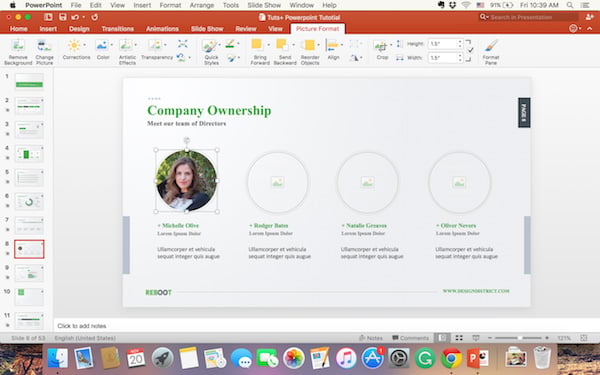600x375 pixels.
Task: Click the share presentation icon
Action: pos(589,17)
